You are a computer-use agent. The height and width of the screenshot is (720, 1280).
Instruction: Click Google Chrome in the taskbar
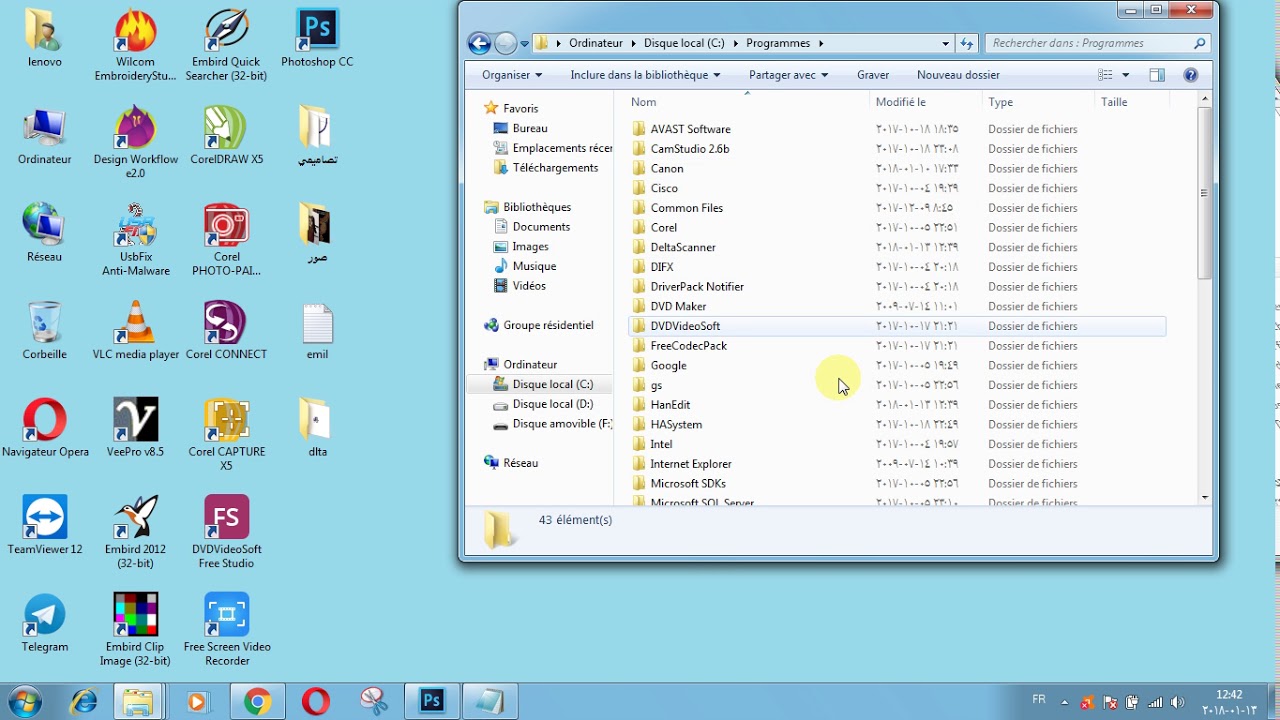[x=257, y=701]
